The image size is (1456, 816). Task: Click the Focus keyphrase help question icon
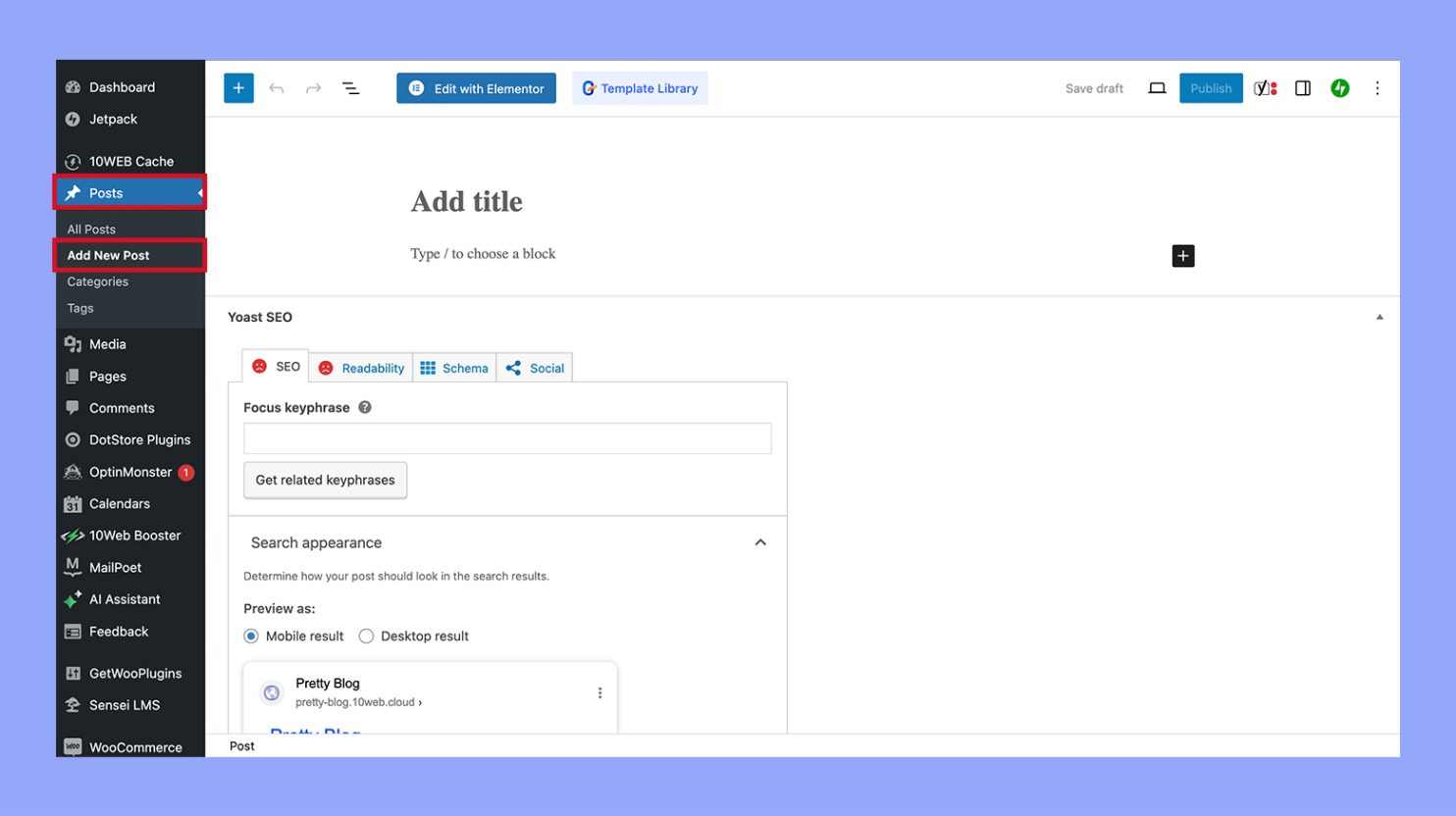pyautogui.click(x=365, y=407)
